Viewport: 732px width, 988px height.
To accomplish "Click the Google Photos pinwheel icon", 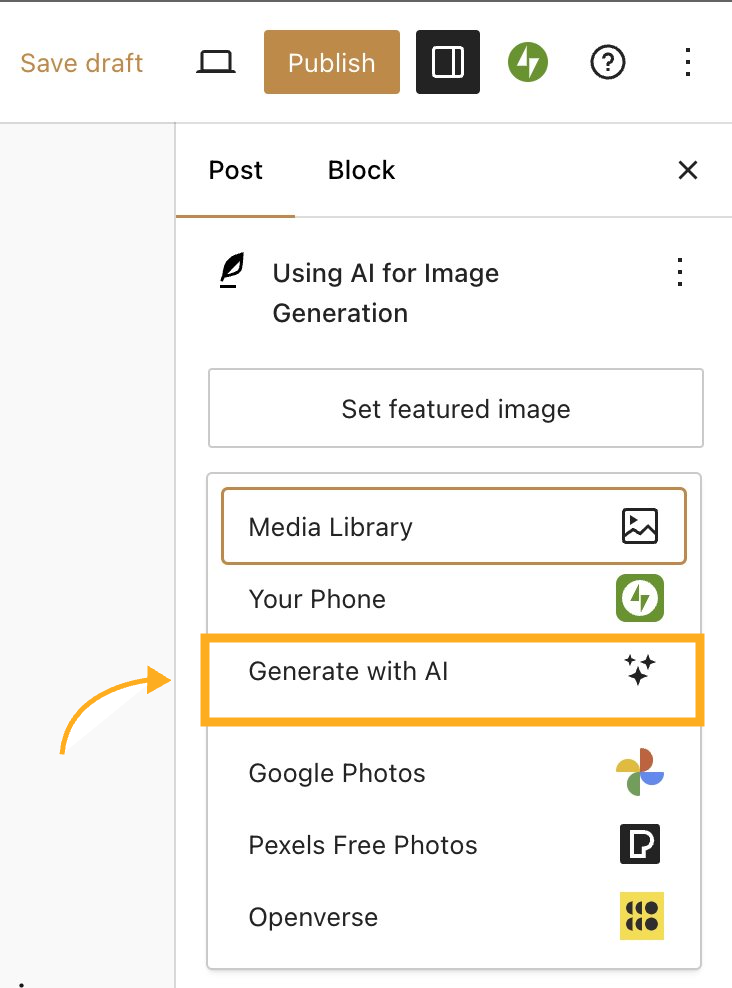I will pos(640,772).
